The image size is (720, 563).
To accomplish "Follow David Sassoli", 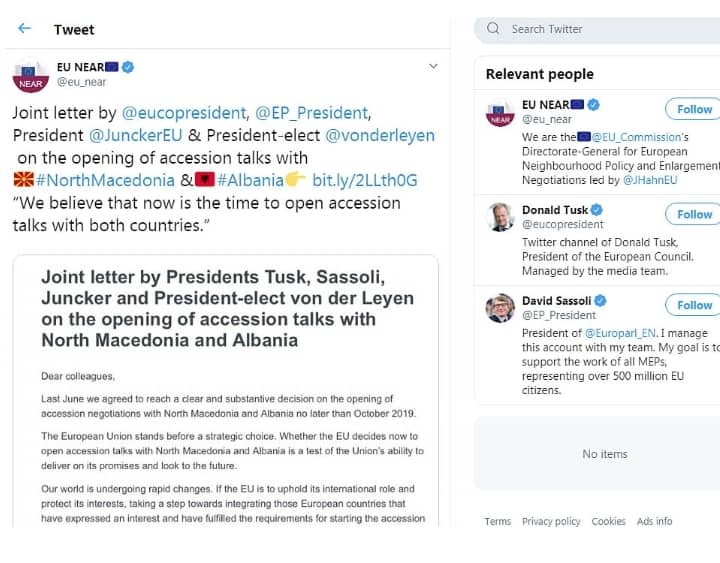I will point(693,305).
